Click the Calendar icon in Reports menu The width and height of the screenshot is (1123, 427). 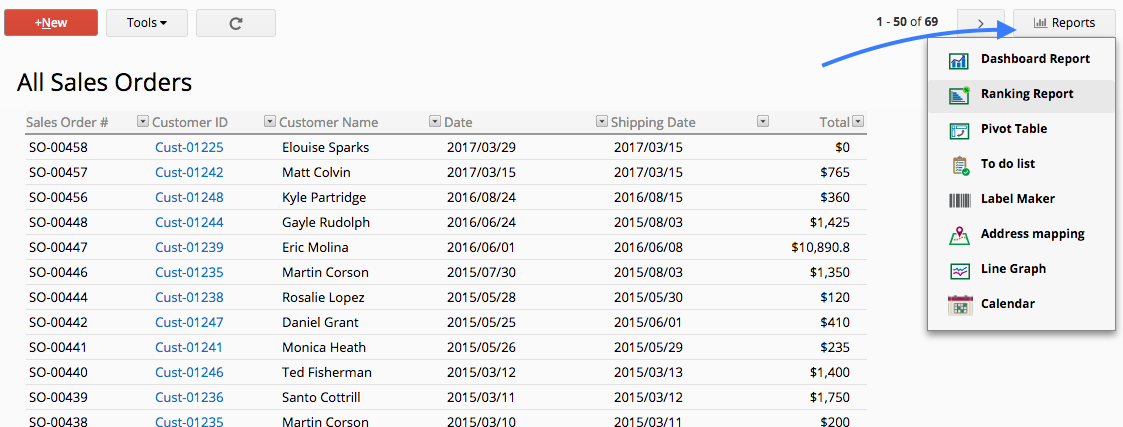coord(959,305)
